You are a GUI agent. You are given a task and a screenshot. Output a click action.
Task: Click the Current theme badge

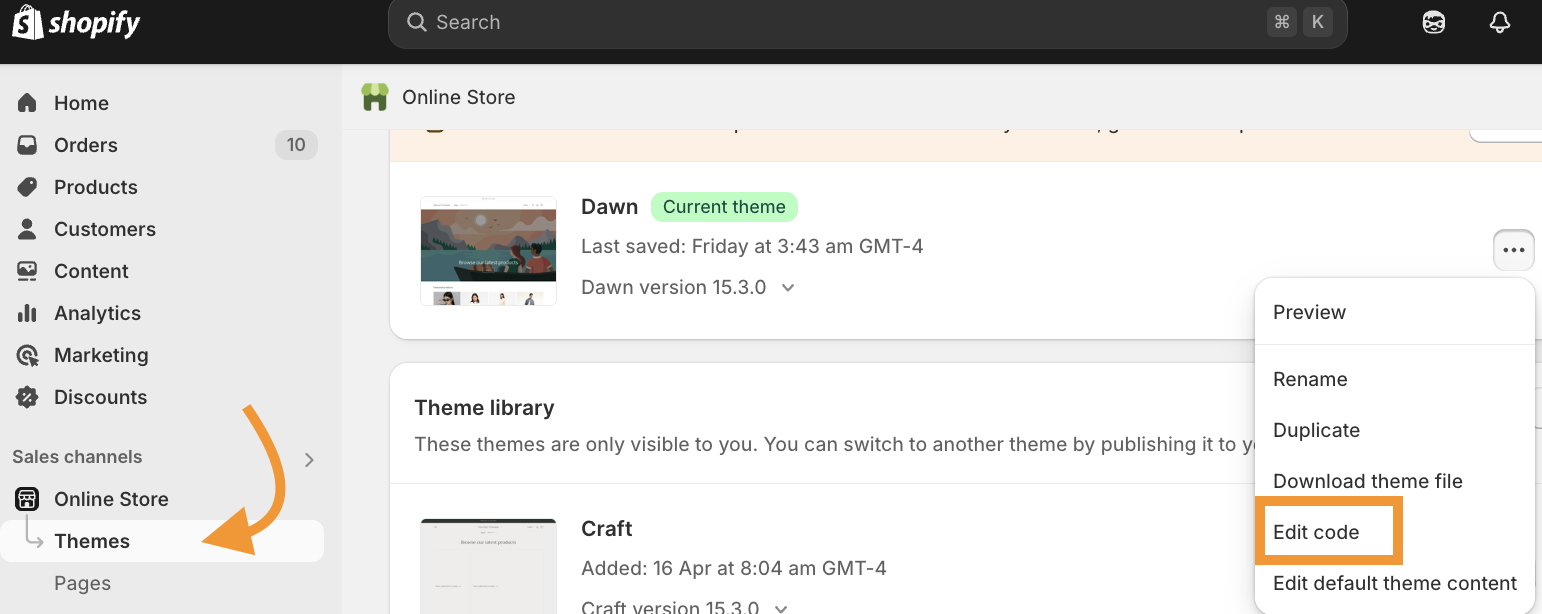(724, 207)
